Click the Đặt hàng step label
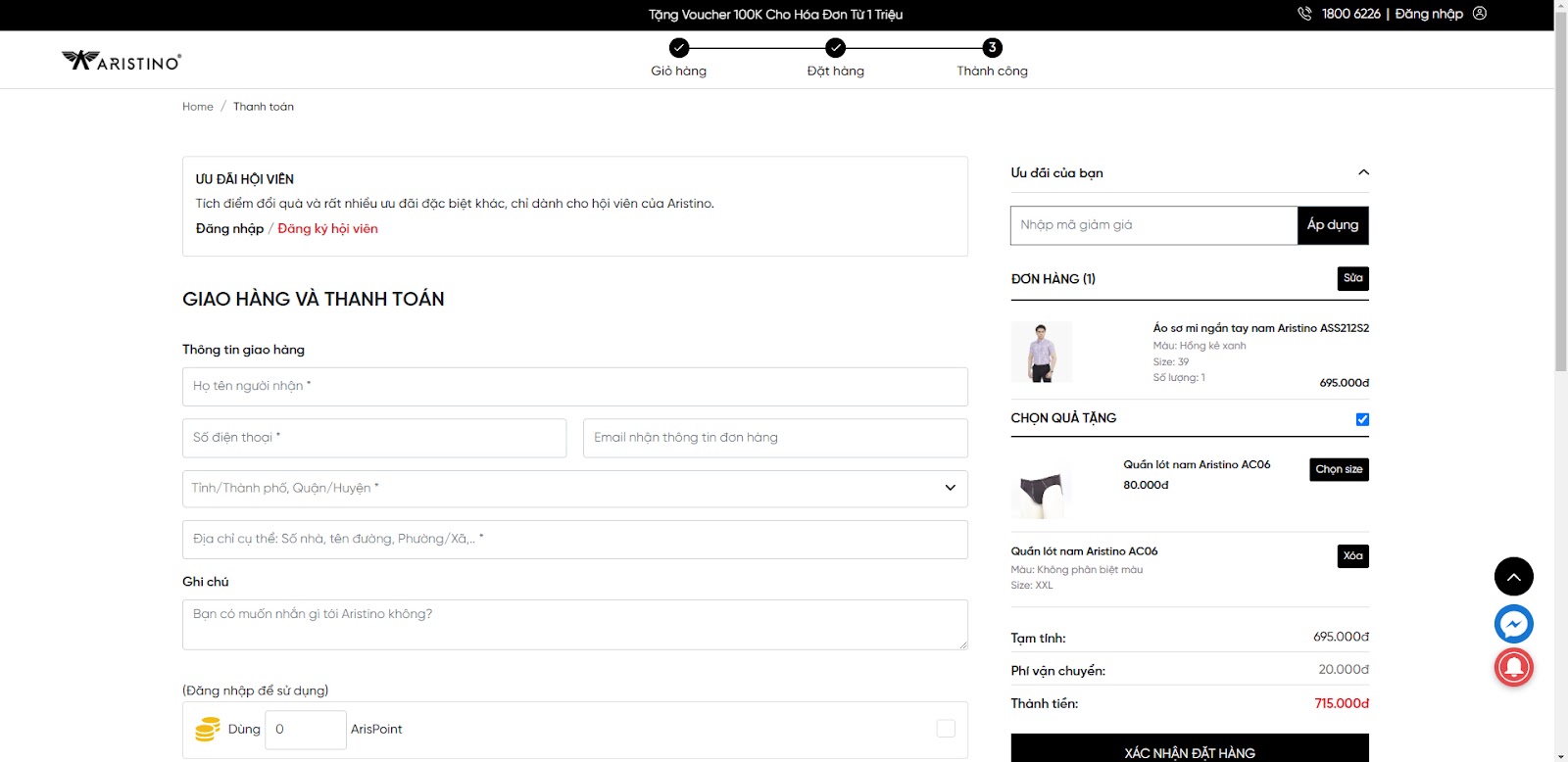Screen dimensions: 1568x762 pyautogui.click(x=836, y=71)
